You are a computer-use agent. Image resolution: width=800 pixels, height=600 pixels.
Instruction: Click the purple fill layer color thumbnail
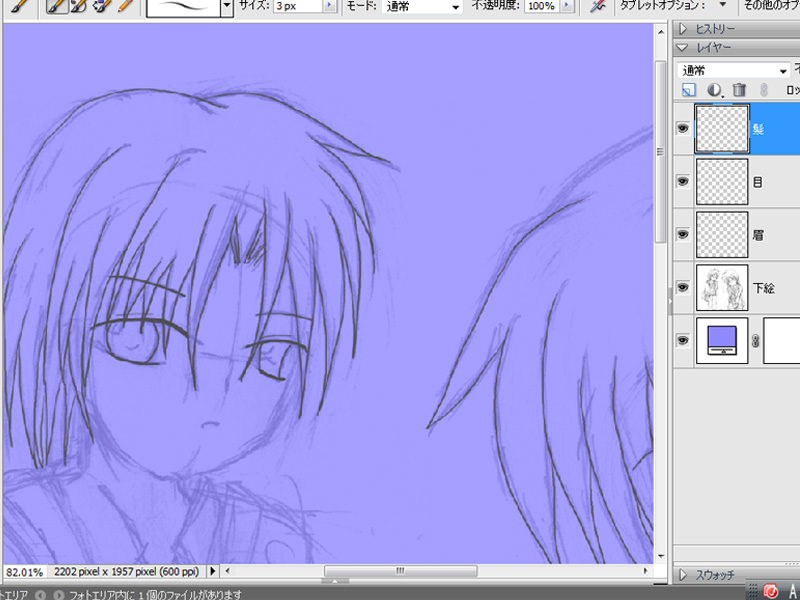[722, 341]
